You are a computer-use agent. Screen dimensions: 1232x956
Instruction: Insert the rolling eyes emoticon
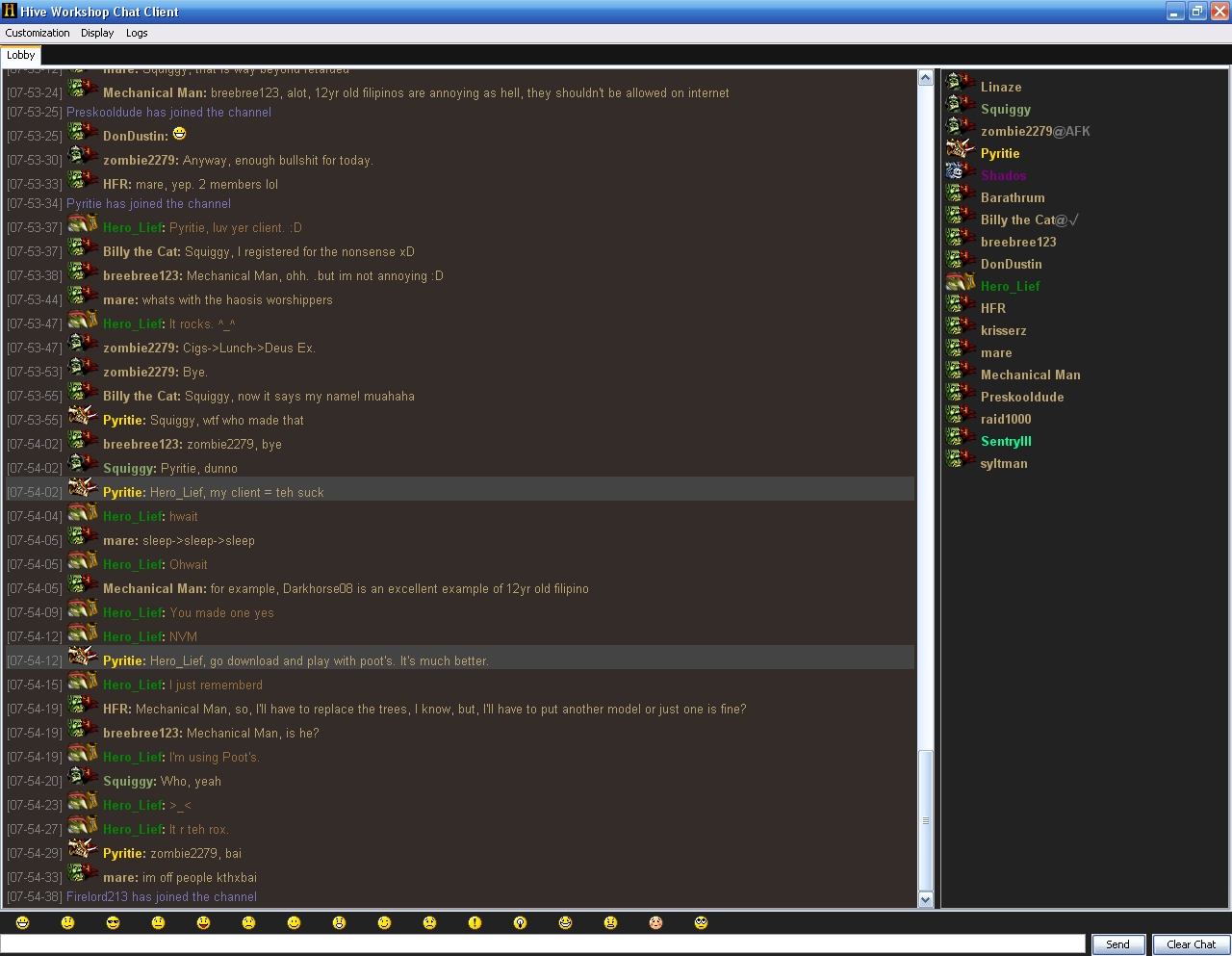701,922
